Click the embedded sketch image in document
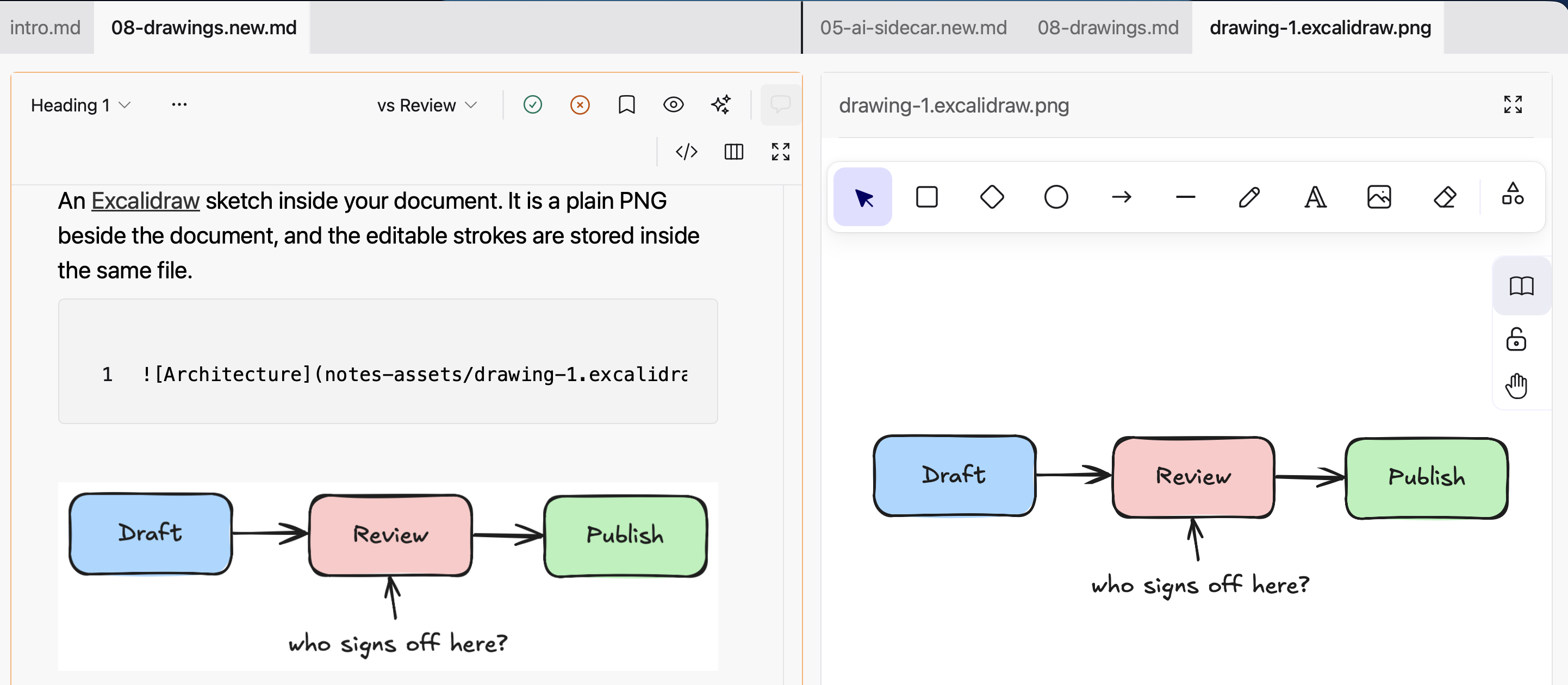 388,576
